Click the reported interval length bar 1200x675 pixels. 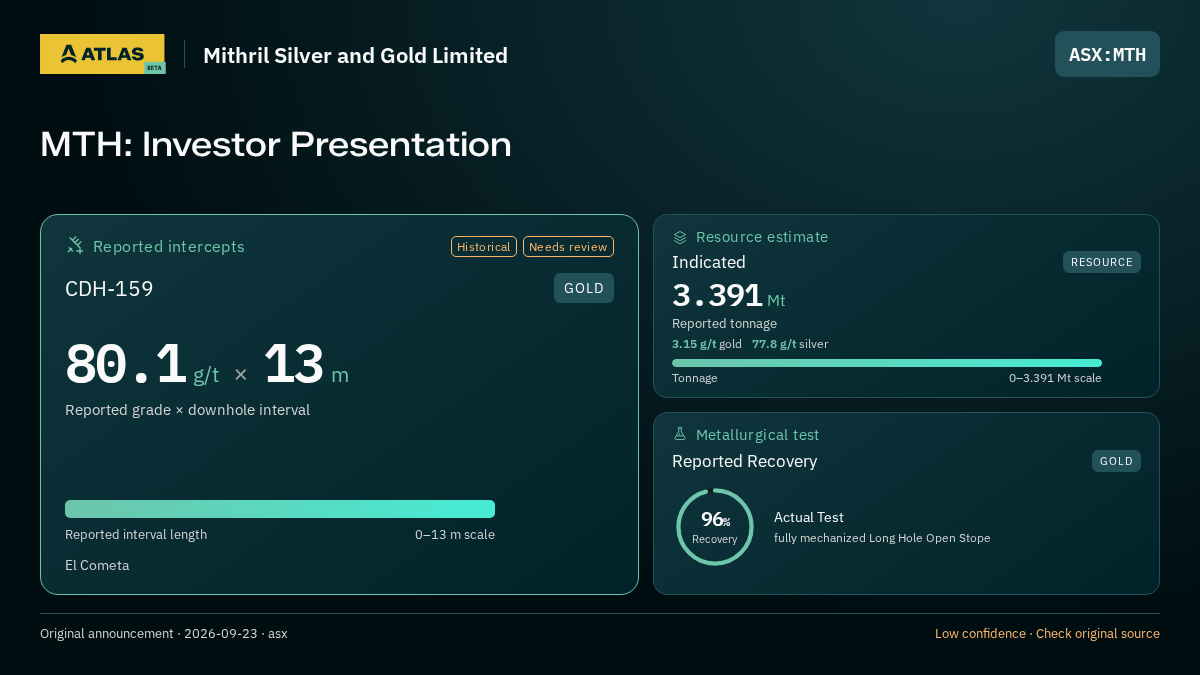[280, 509]
